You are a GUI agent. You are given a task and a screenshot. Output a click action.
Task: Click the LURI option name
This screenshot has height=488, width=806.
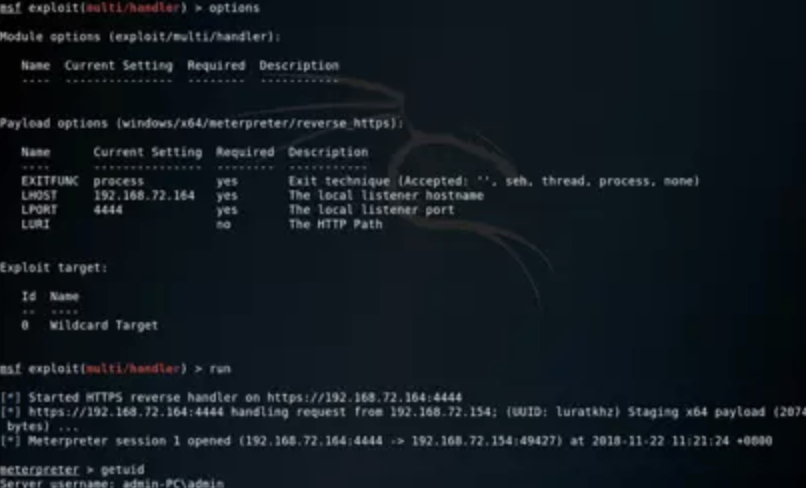click(x=35, y=224)
